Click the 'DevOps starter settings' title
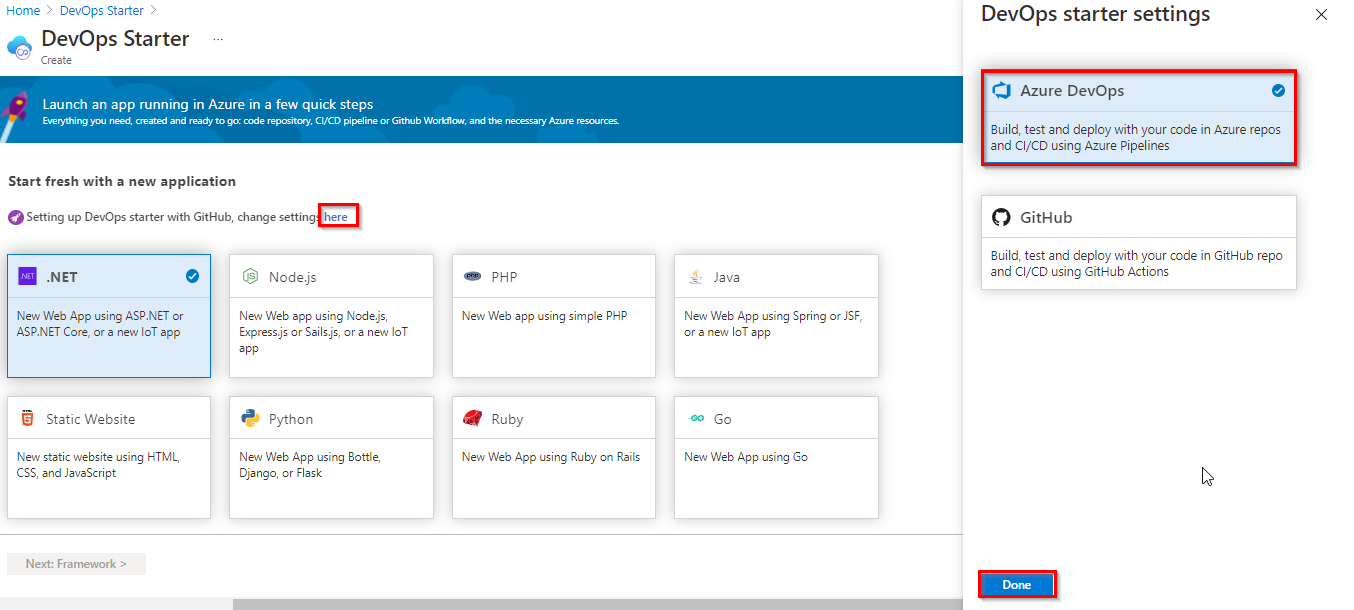1354x610 pixels. 1096,15
